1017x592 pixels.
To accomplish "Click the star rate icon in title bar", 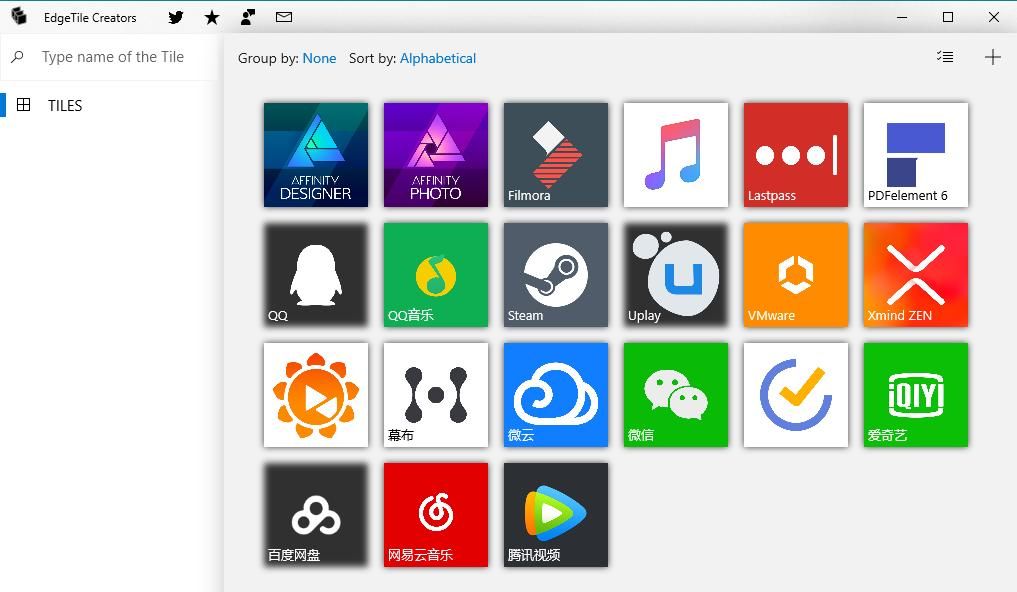I will 211,18.
